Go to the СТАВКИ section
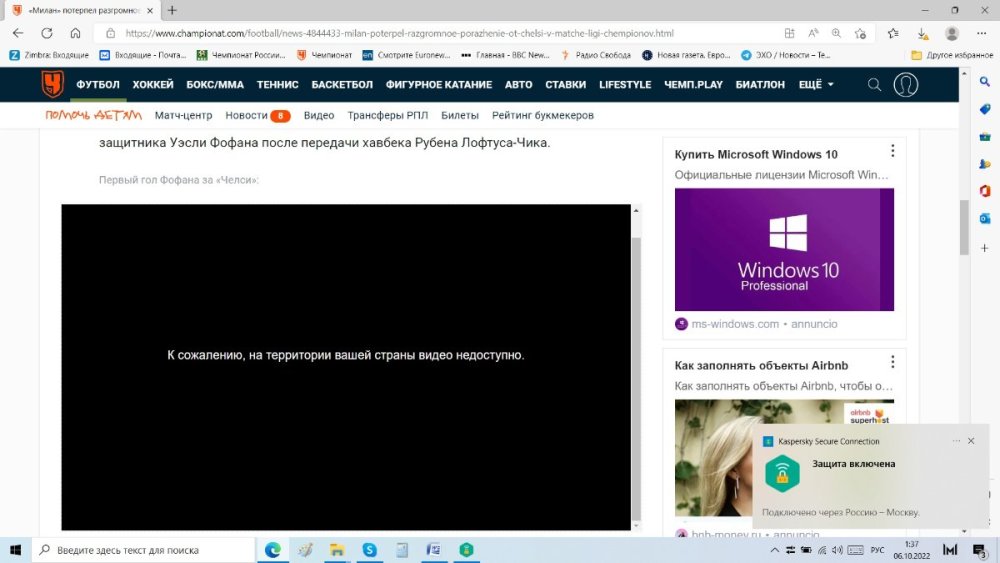Viewport: 1000px width, 563px height. (x=565, y=84)
